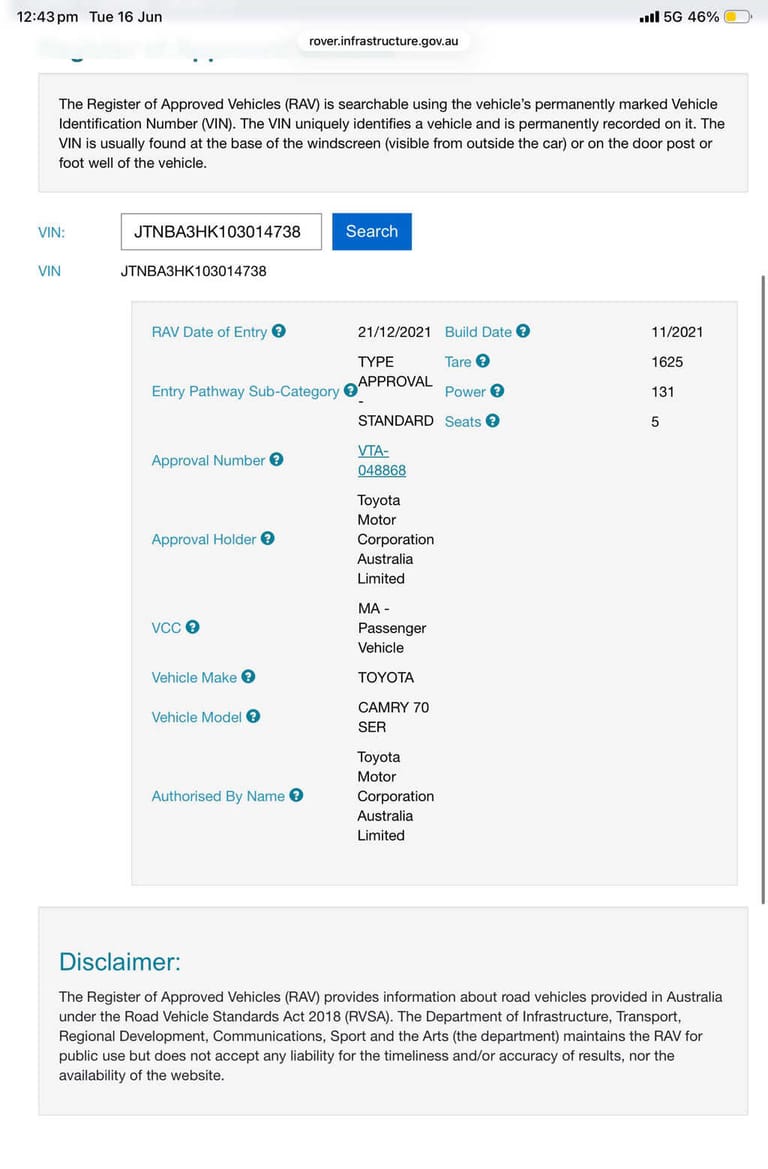
Task: Select the Entry Pathway Sub-Category label
Action: [245, 391]
